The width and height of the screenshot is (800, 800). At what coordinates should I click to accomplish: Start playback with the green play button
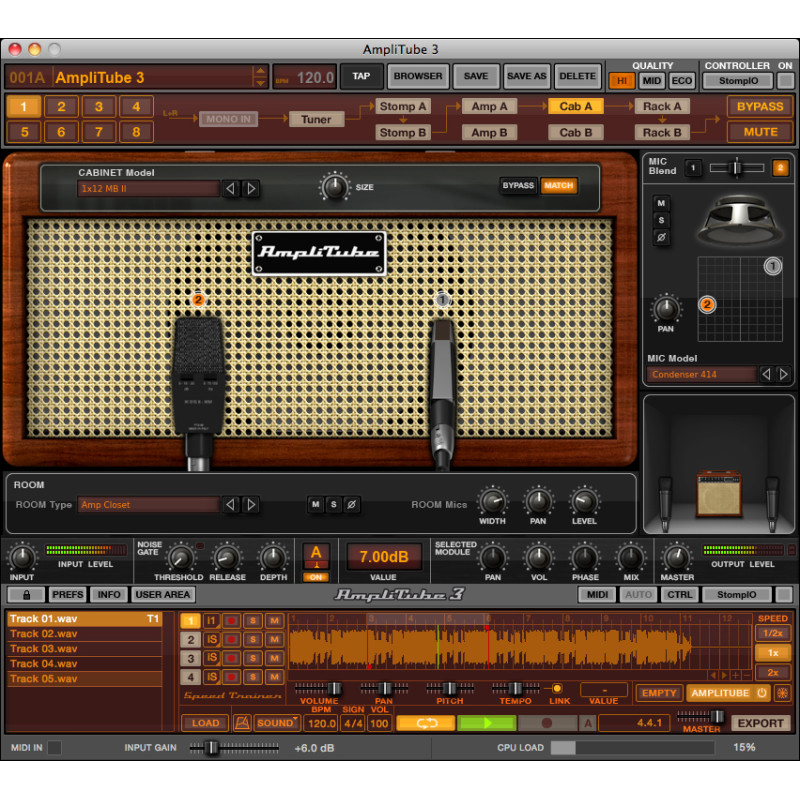[487, 723]
